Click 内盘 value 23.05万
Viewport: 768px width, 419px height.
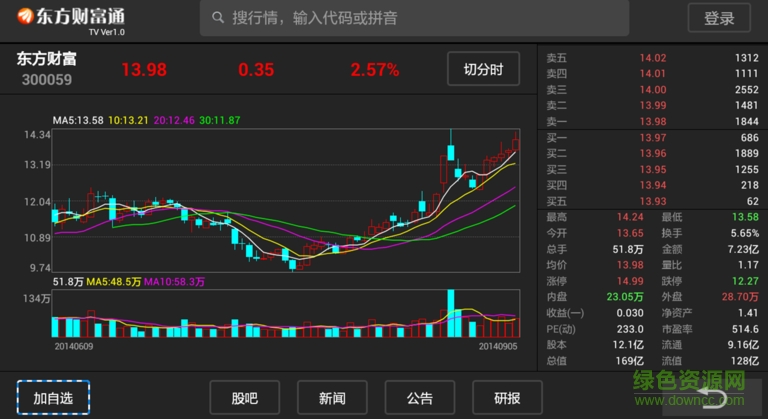coord(625,297)
